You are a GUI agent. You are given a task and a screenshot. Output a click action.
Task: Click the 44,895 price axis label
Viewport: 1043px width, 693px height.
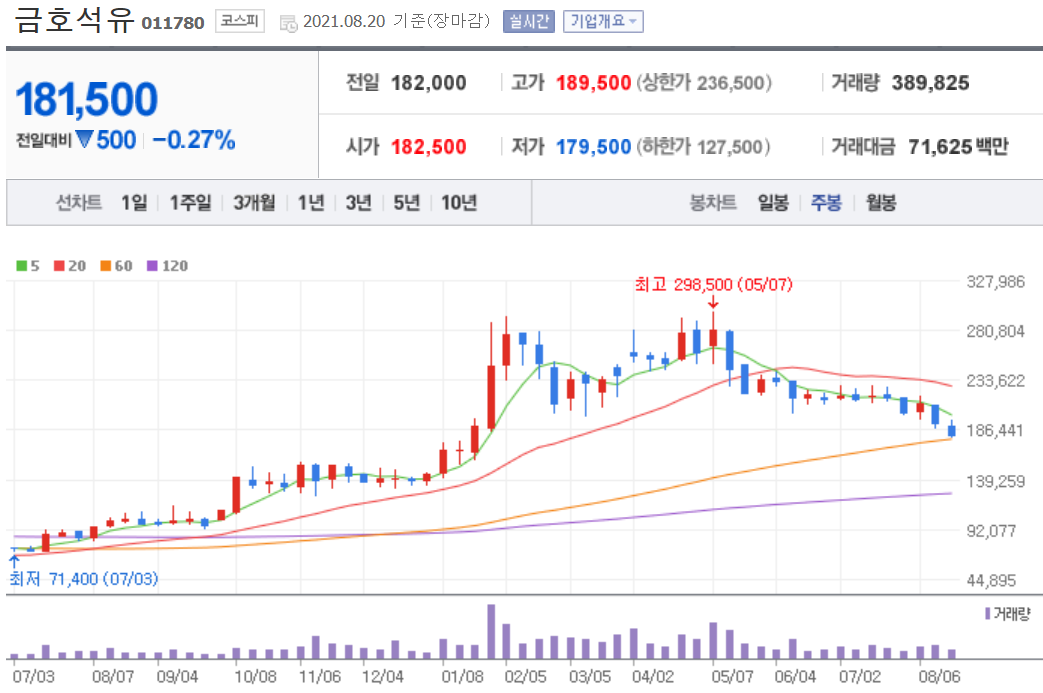coord(991,581)
